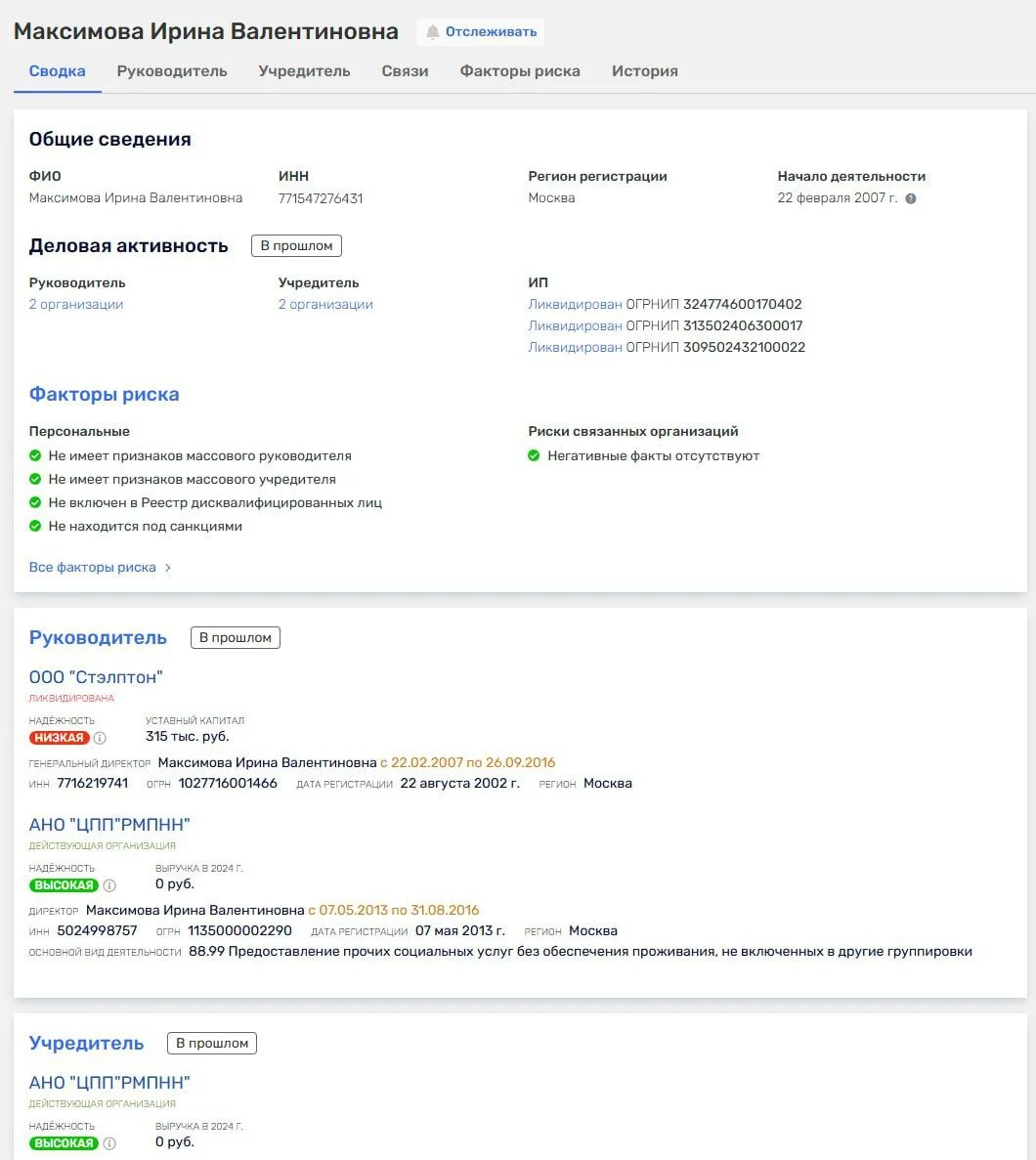Screen dimensions: 1036x1160
Task: Open Ликвидирован link for ОГРНИП 324774600170402
Action: click(575, 304)
